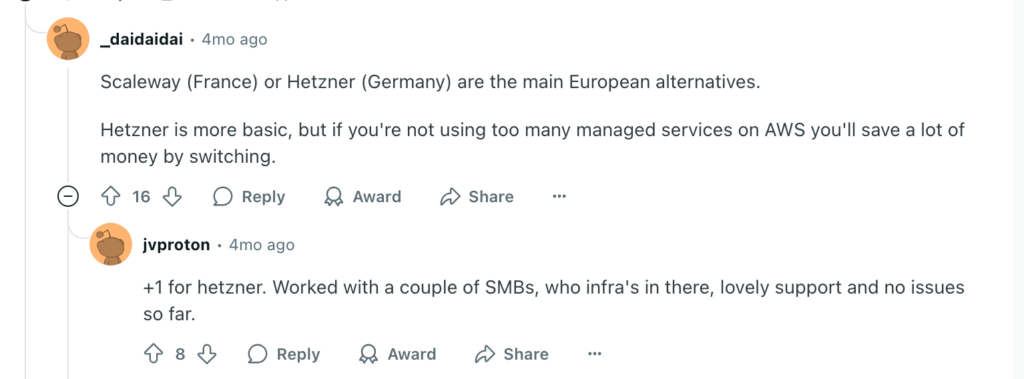Viewport: 1024px width, 379px height.
Task: Click _daidaidai's avatar image
Action: pos(69,41)
